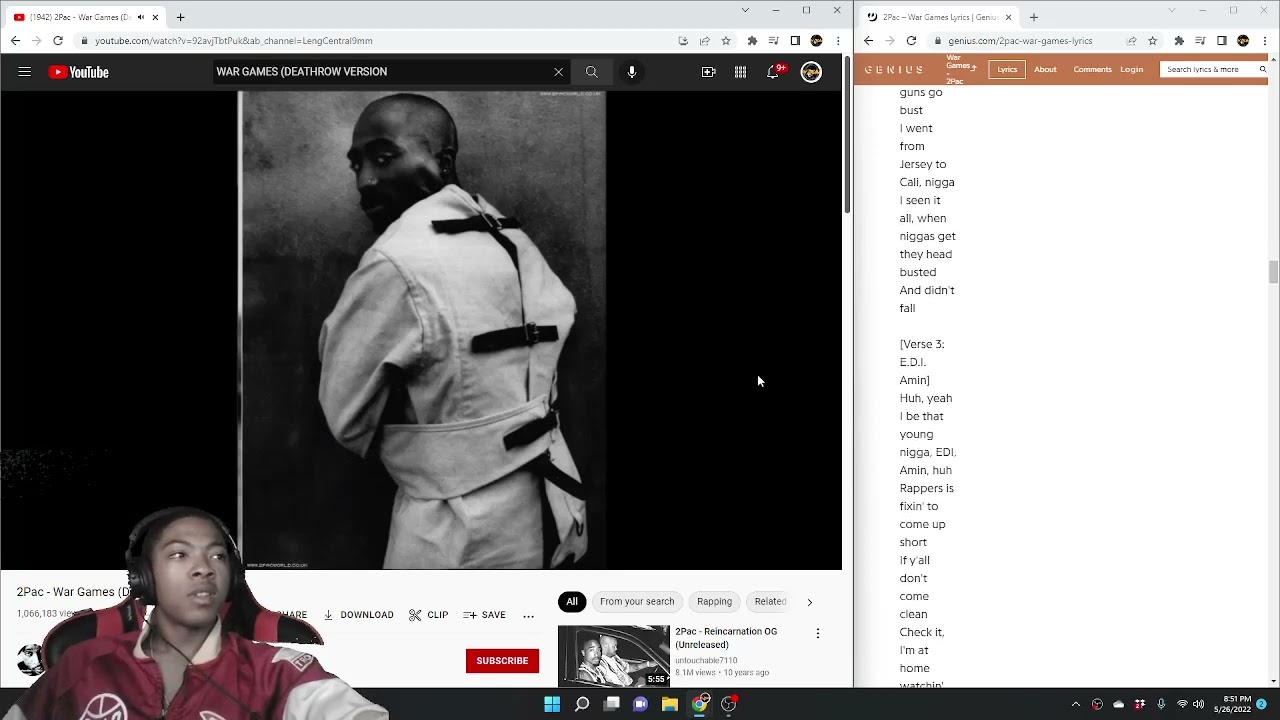Go back in the Genius browser window
This screenshot has height=720, width=1280.
click(868, 41)
